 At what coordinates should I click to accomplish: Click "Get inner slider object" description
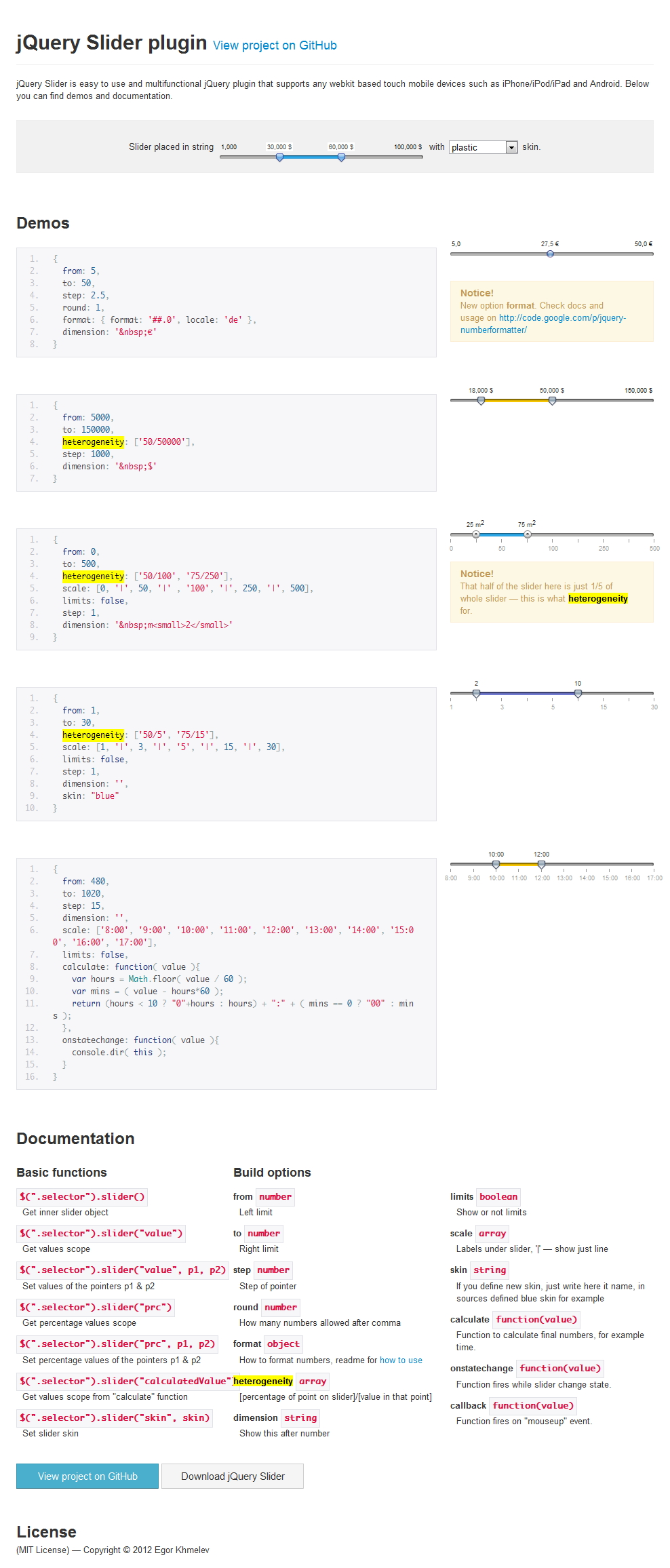[x=65, y=1213]
